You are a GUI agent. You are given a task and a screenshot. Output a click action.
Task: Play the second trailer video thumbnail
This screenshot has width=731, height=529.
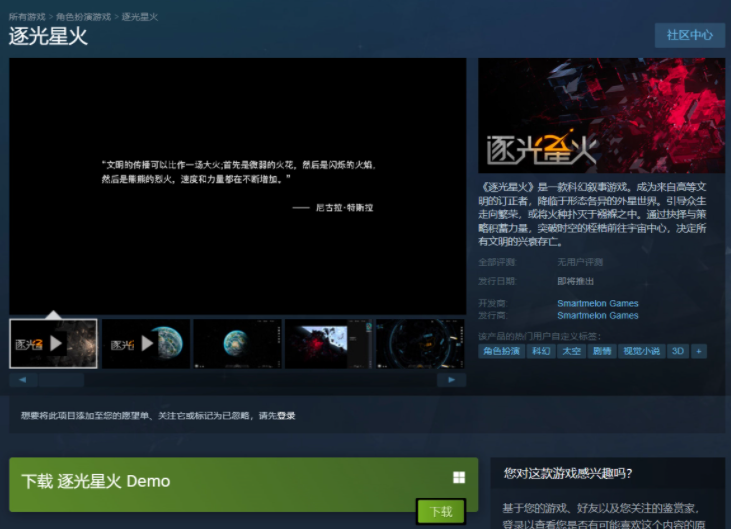pos(146,344)
